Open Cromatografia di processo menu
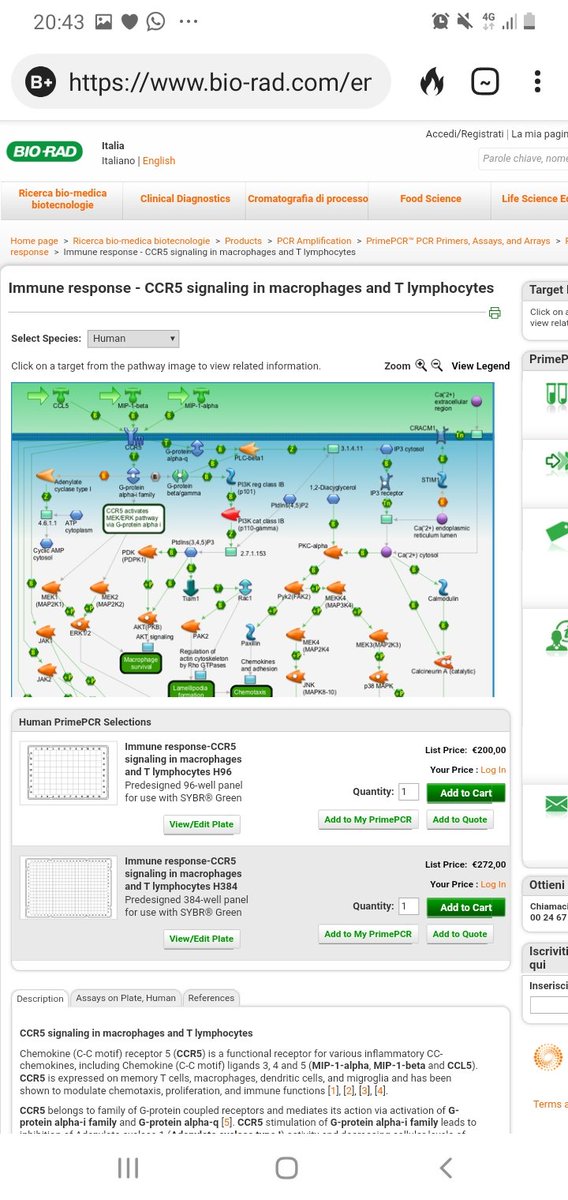The image size is (568, 1200). (x=307, y=199)
